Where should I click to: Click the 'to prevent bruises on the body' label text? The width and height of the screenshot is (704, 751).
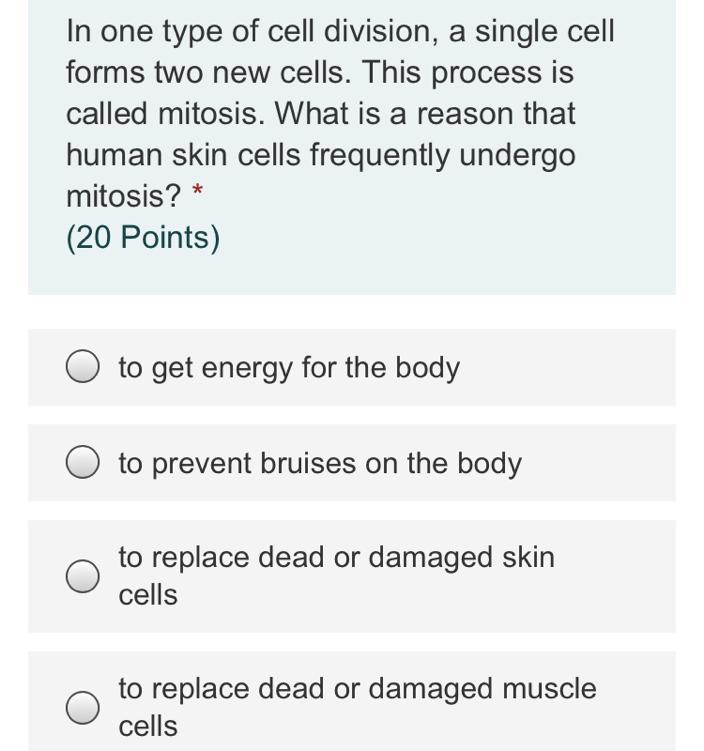click(x=320, y=464)
